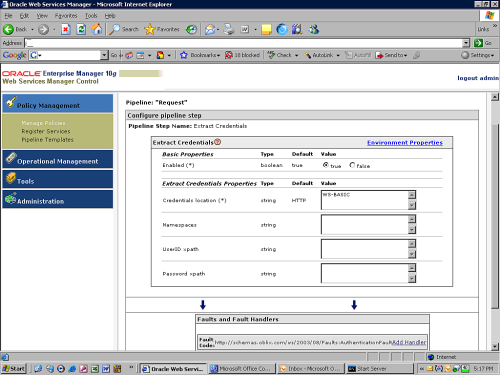Open the Help menu
The width and height of the screenshot is (500, 375).
[110, 16]
